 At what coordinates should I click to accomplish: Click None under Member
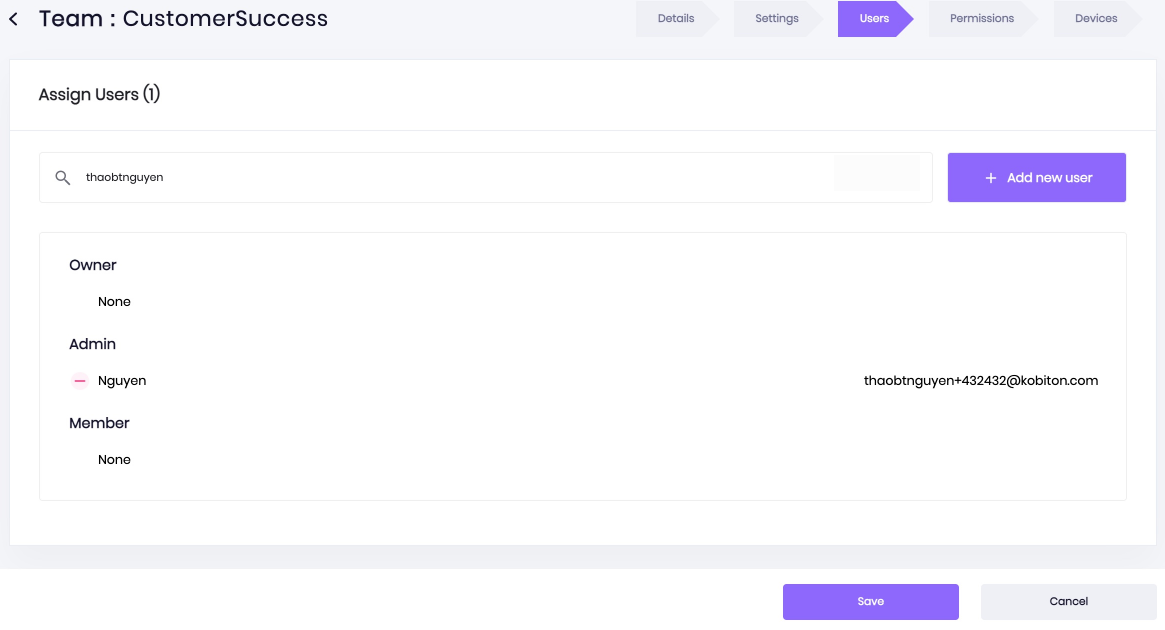click(114, 460)
